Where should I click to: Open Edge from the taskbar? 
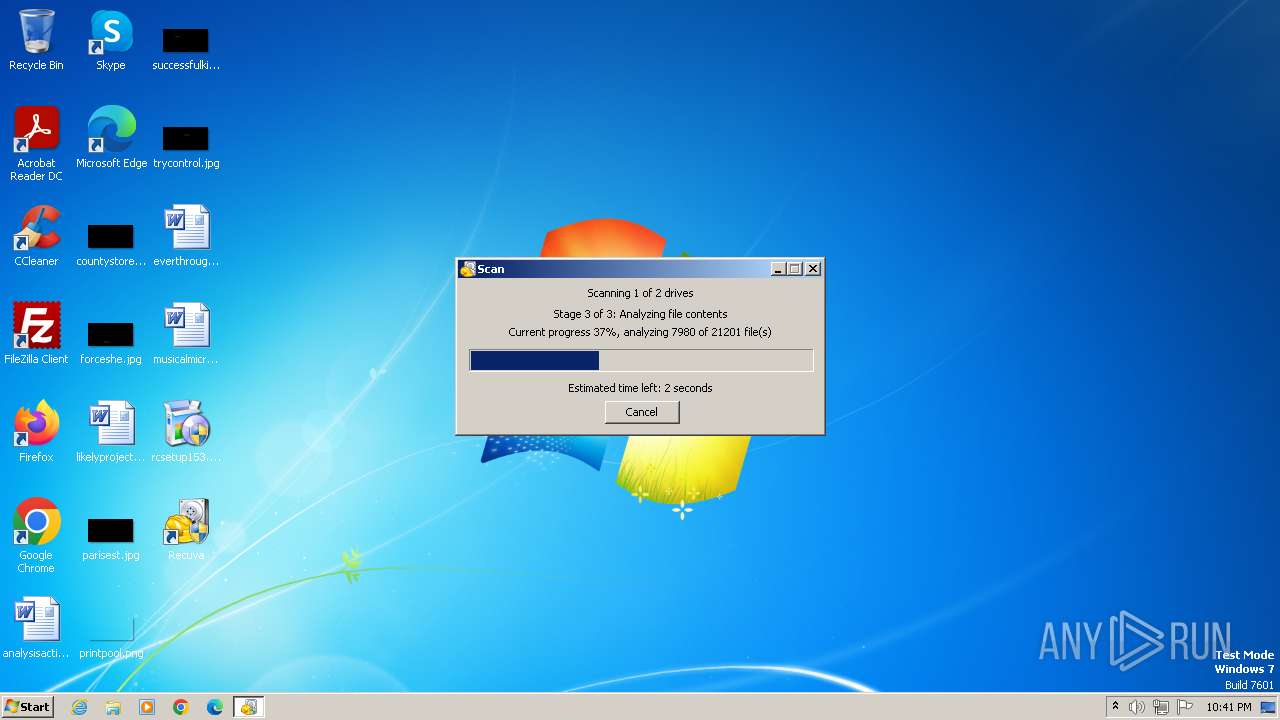coord(215,707)
